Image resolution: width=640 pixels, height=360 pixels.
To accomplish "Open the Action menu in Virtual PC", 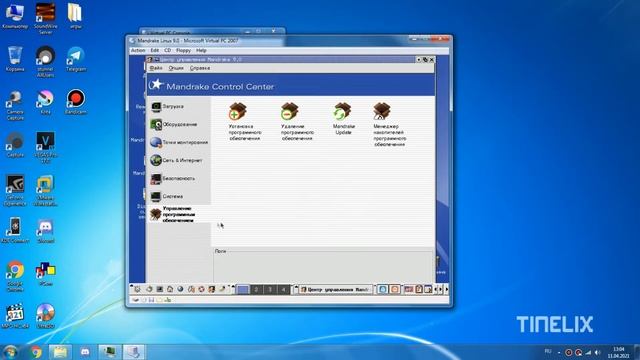I will [138, 51].
